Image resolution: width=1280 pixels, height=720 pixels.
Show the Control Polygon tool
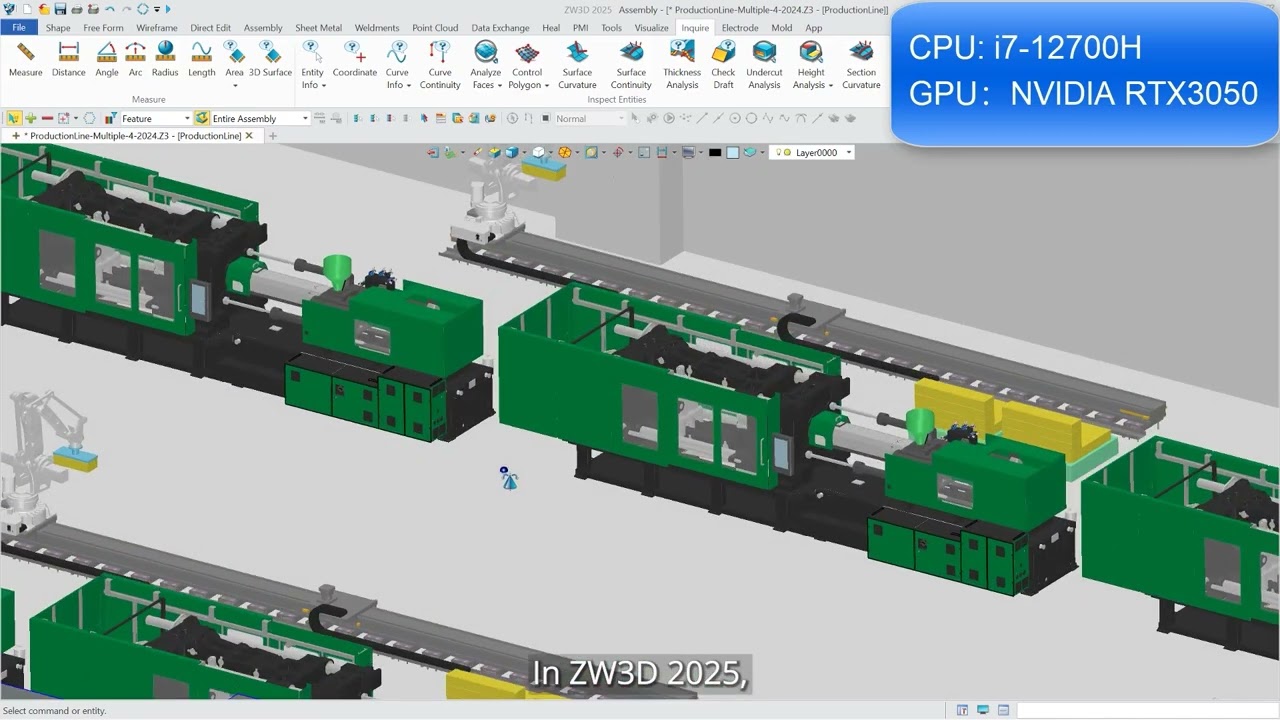point(527,65)
